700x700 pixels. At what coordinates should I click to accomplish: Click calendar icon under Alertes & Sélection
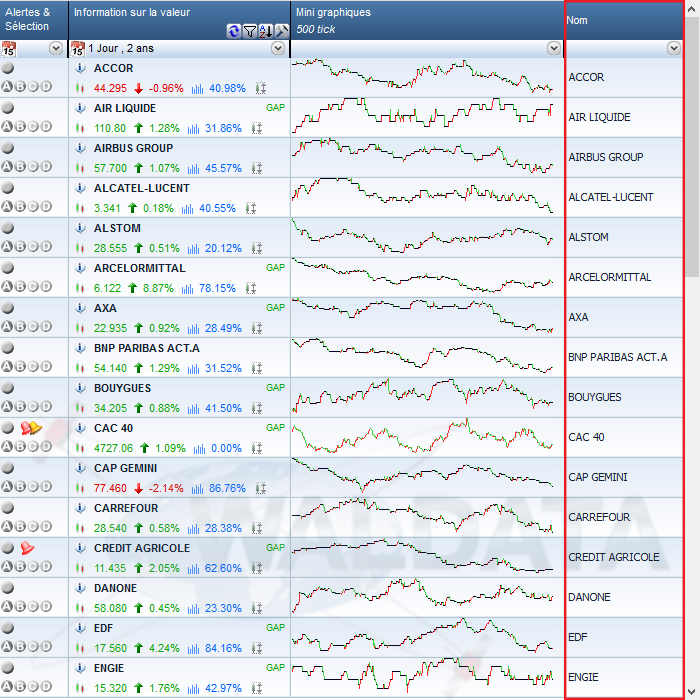coord(8,49)
